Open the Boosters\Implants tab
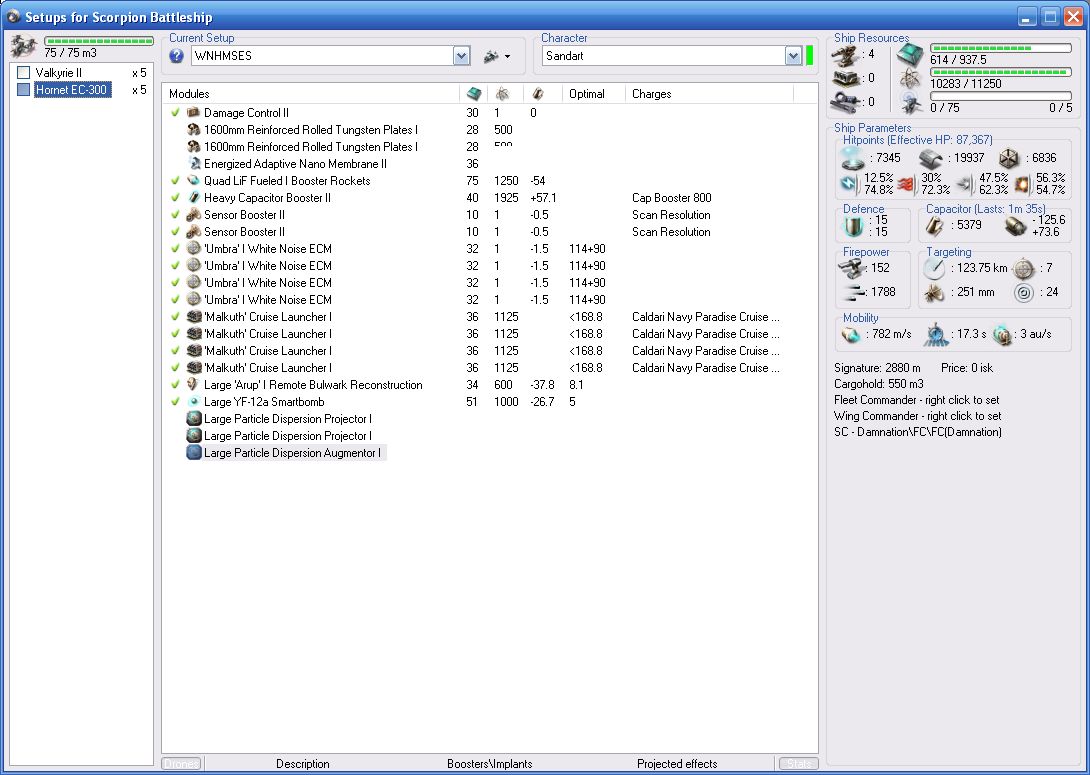Viewport: 1090px width, 775px height. click(x=489, y=764)
